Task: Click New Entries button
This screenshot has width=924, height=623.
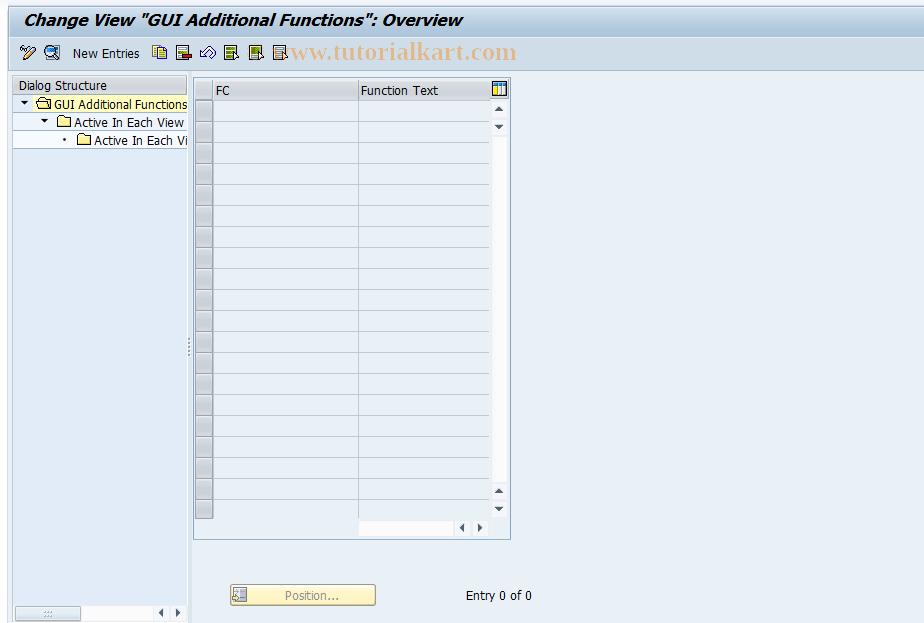Action: coord(106,54)
